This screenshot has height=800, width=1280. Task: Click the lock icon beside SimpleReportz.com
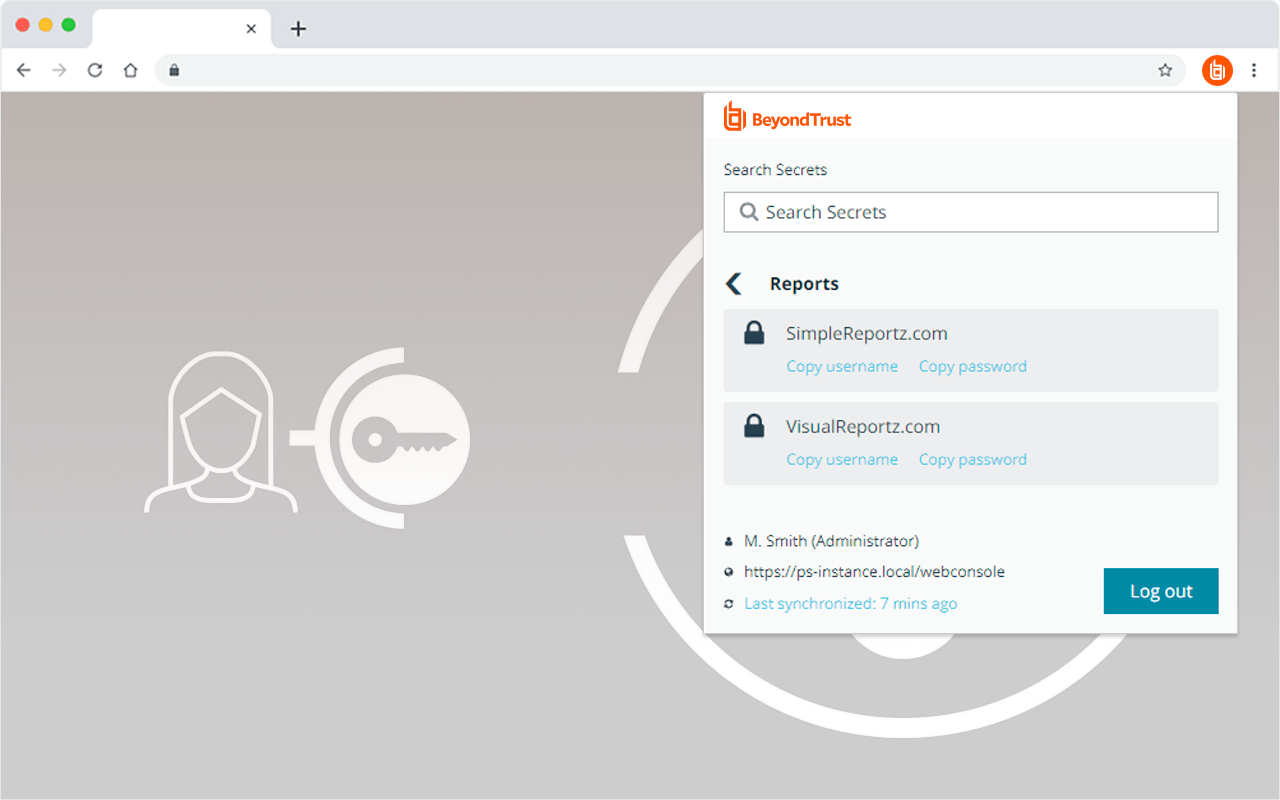(x=756, y=333)
